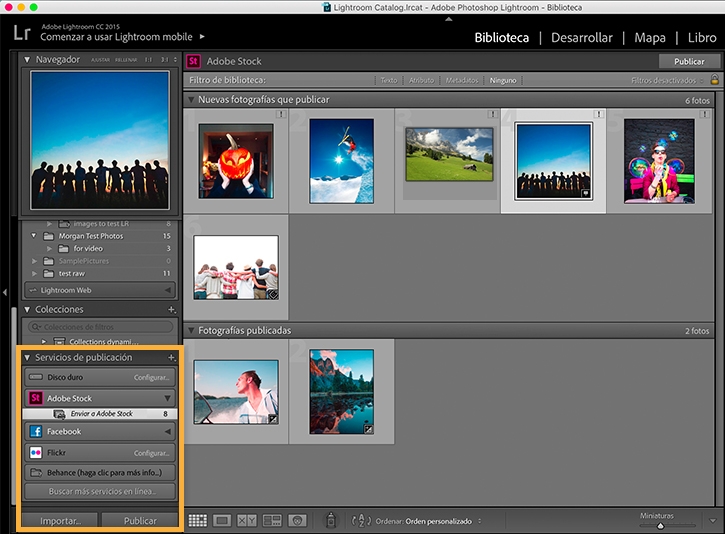Collapse the Servicios de publicación panel

click(x=27, y=357)
